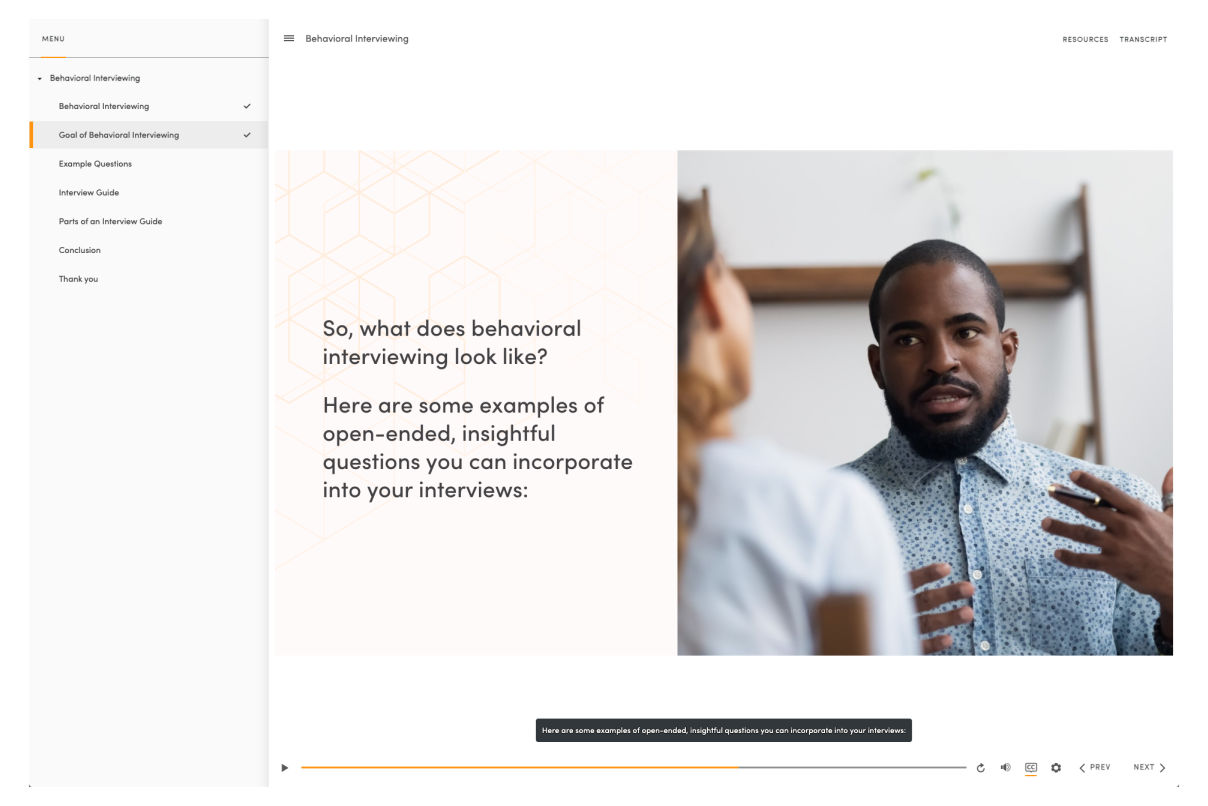Click the interview photo of the man

[x=925, y=403]
